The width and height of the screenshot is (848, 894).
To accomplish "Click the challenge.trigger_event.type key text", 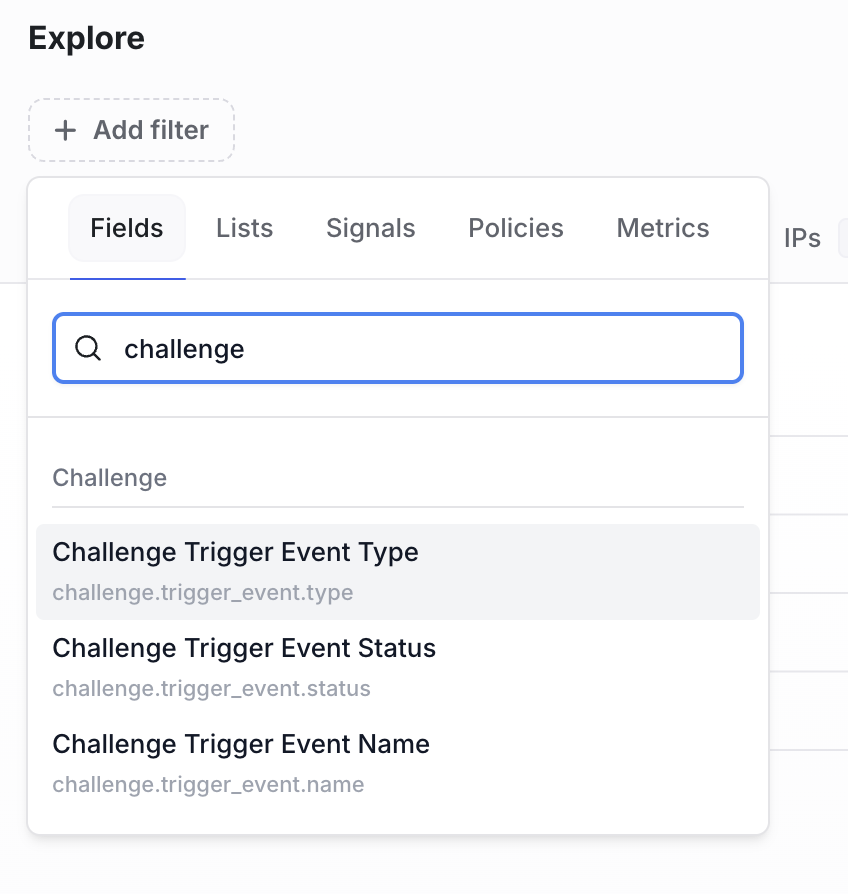I will [203, 592].
